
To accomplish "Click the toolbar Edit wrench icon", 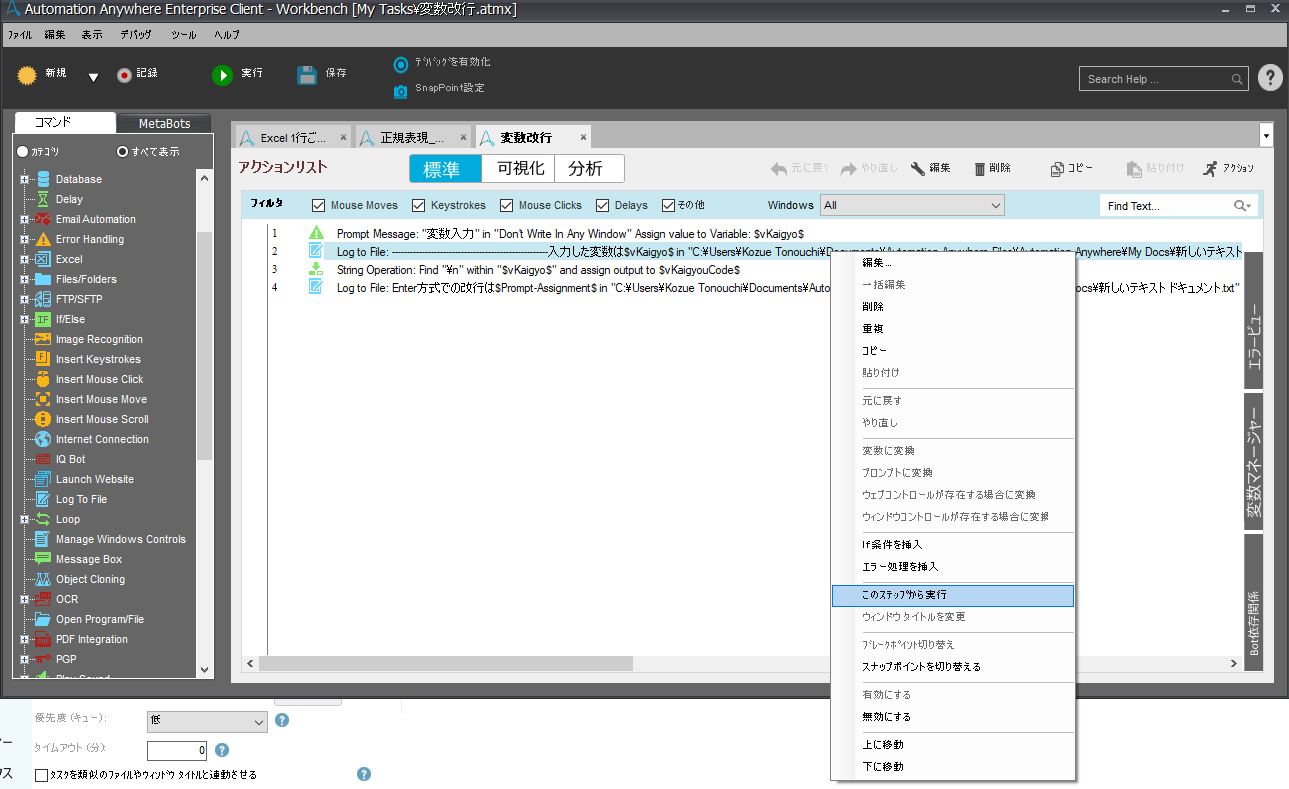I will [917, 168].
